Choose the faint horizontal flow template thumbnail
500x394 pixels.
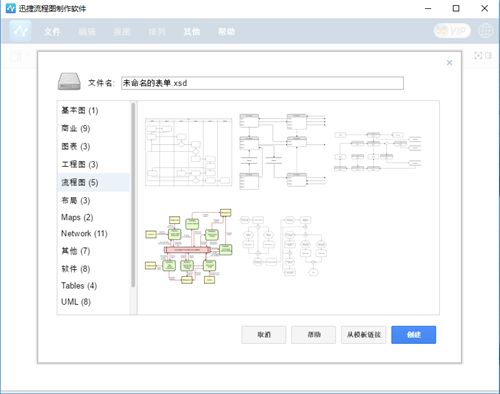pos(378,151)
